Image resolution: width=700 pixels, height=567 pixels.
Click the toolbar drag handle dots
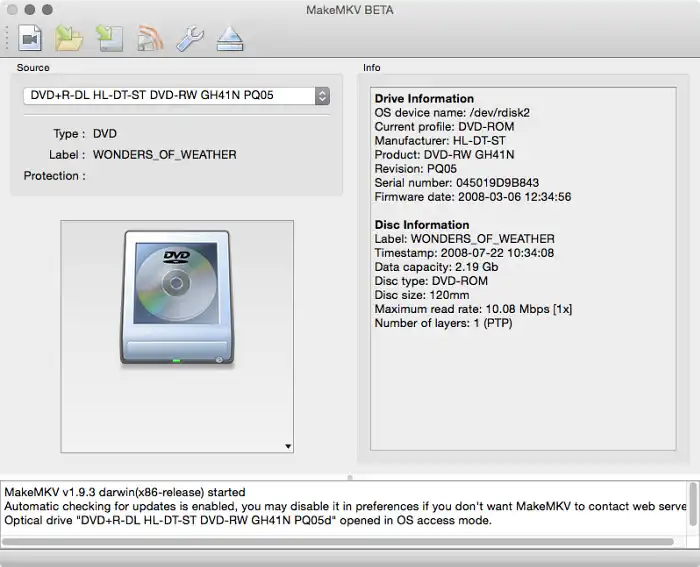point(8,38)
